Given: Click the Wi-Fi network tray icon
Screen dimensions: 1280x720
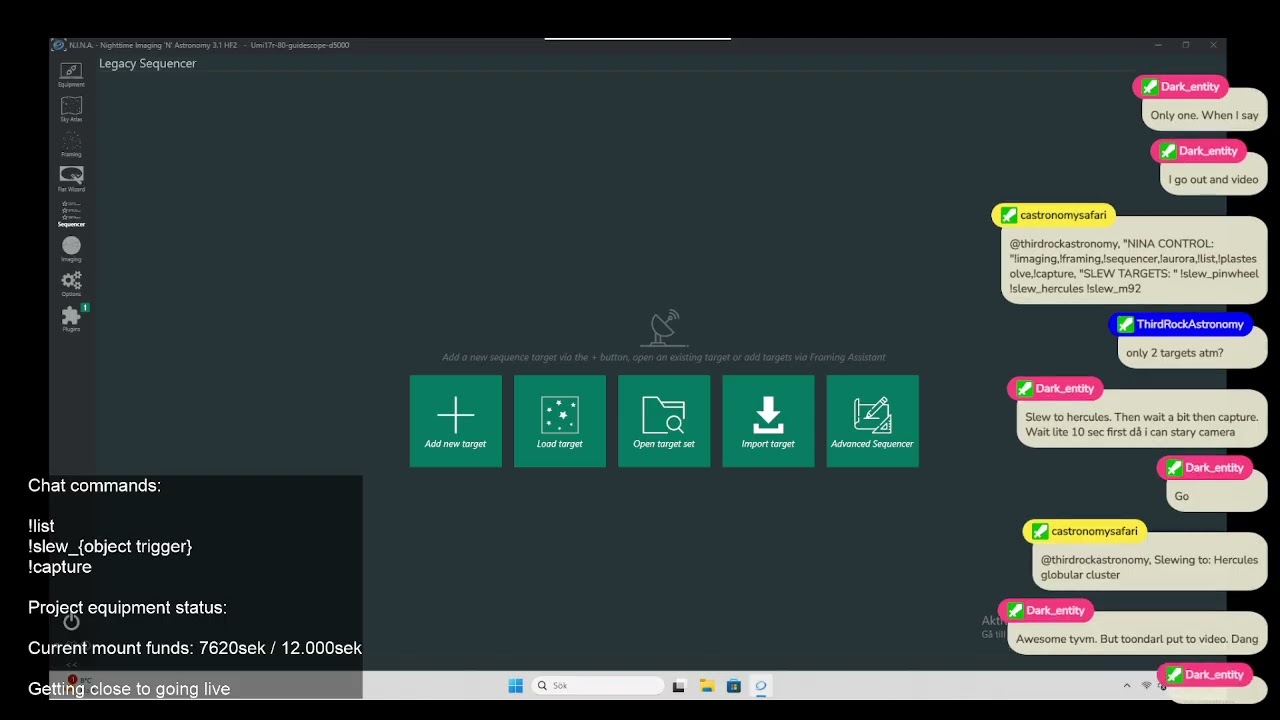Looking at the screenshot, I should (x=1146, y=686).
